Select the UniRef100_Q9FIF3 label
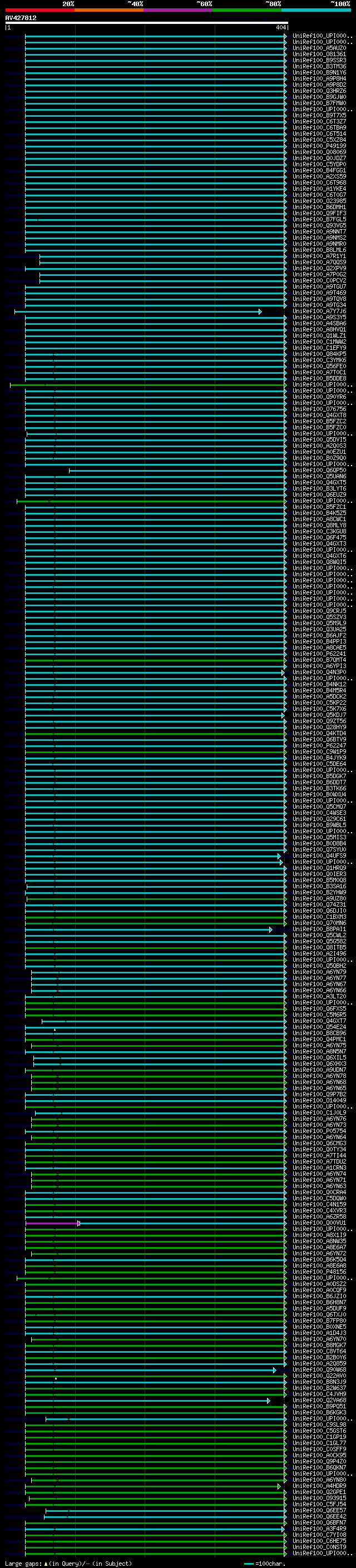 click(319, 213)
